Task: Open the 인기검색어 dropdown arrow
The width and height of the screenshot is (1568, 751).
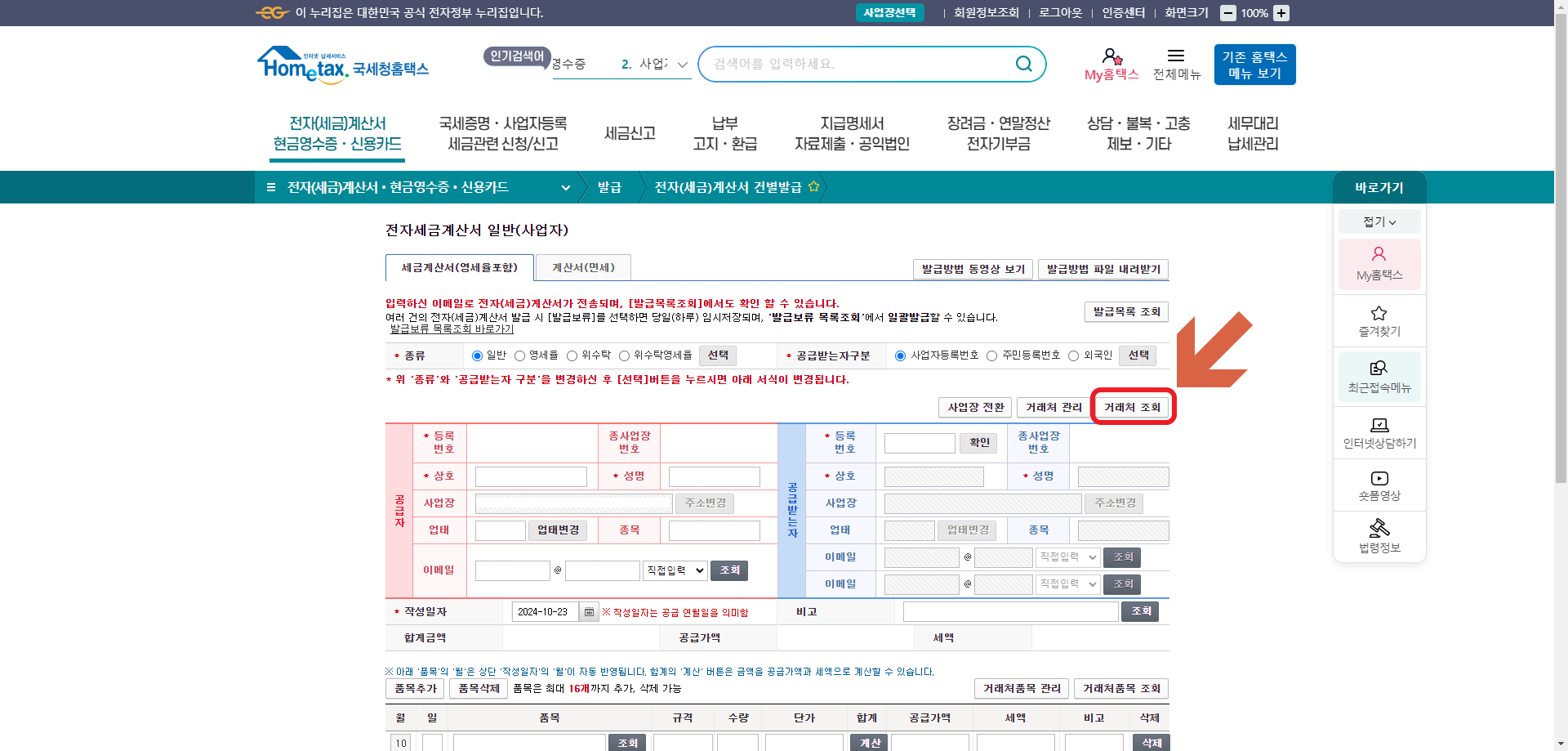Action: [x=684, y=64]
